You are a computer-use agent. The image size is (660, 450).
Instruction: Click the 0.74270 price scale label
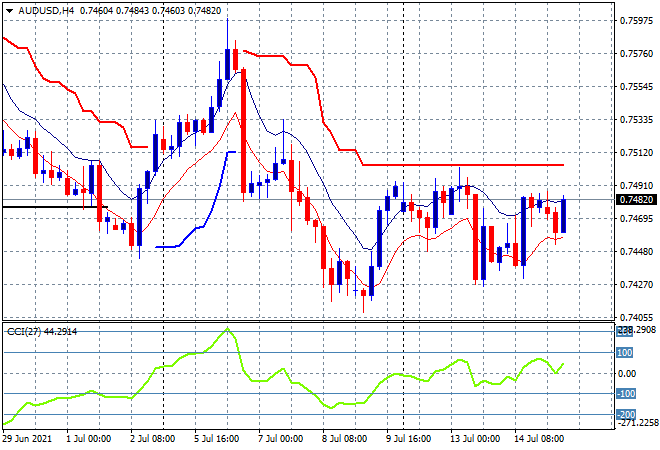[635, 285]
